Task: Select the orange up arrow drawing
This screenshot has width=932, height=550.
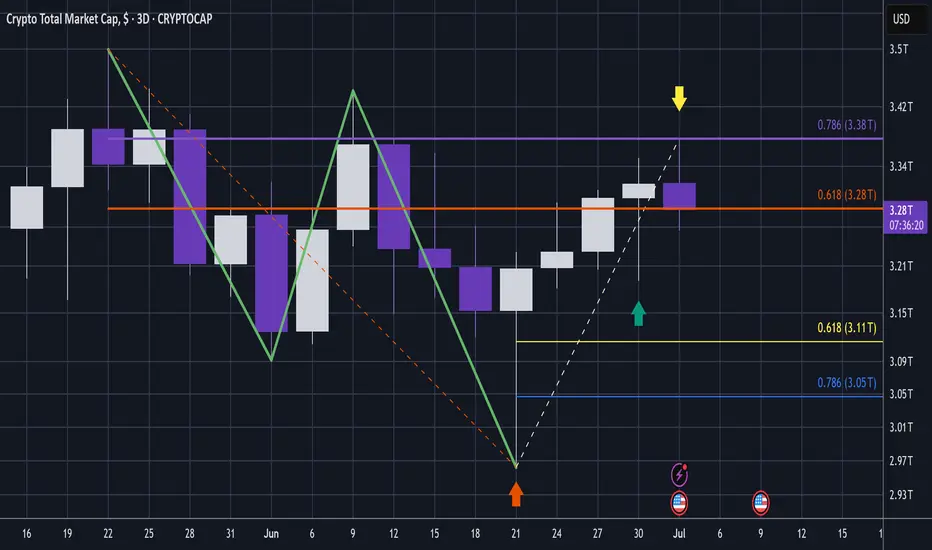Action: click(x=516, y=494)
